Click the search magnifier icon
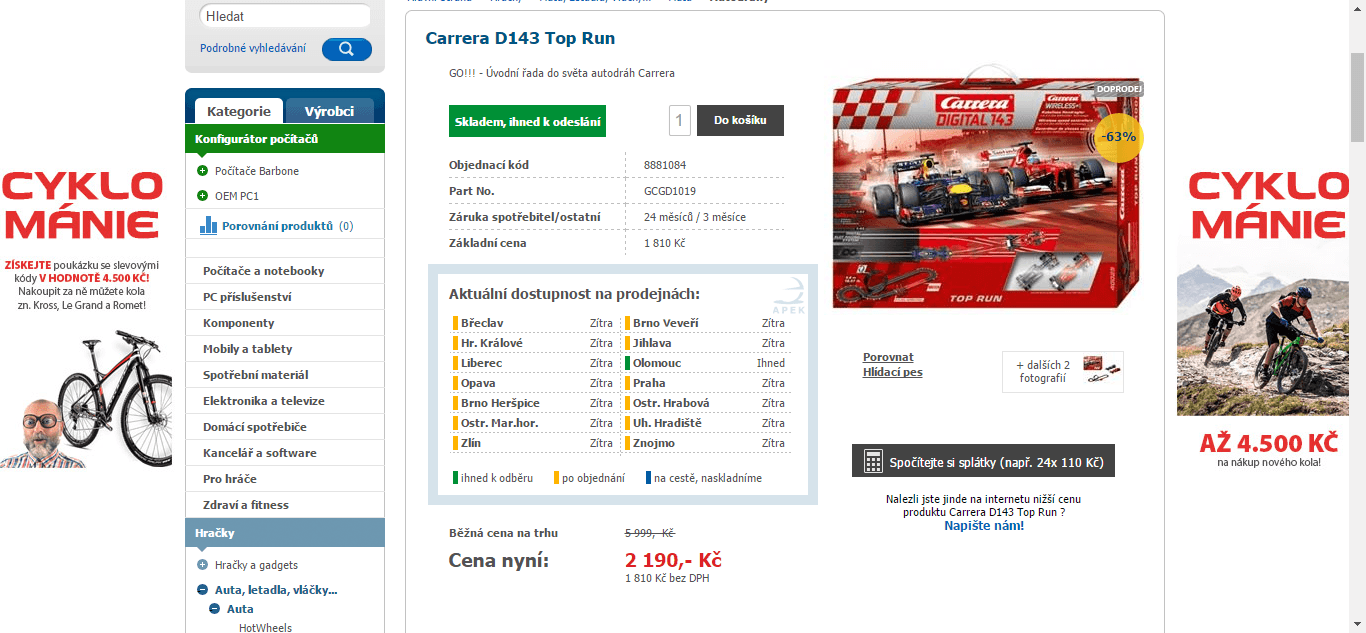The width and height of the screenshot is (1366, 633). coord(346,48)
